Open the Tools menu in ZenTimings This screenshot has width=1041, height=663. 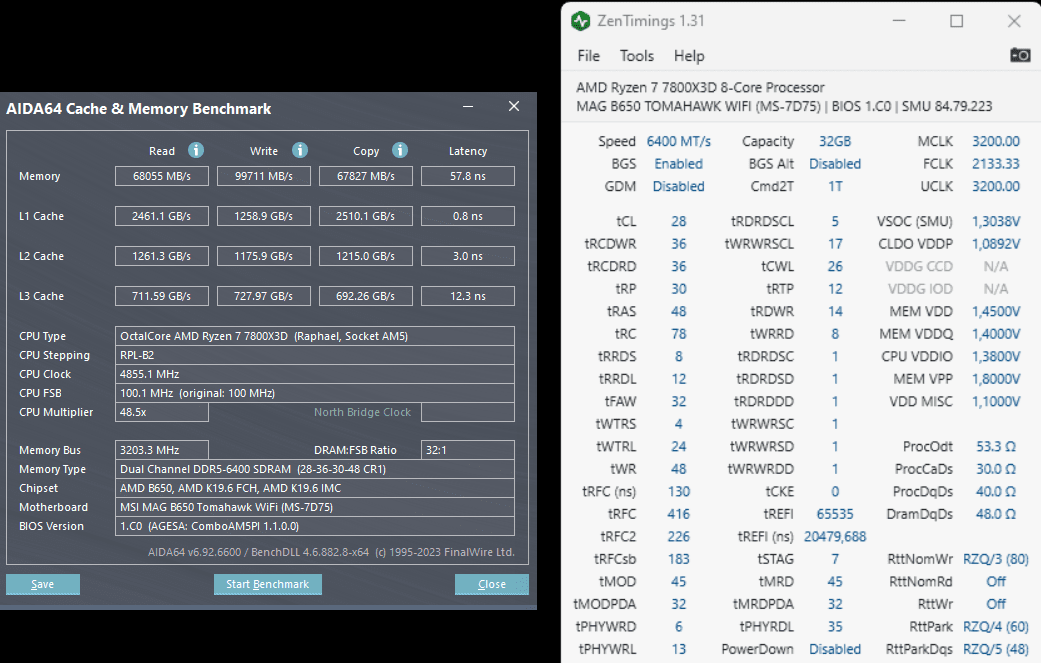pos(637,56)
